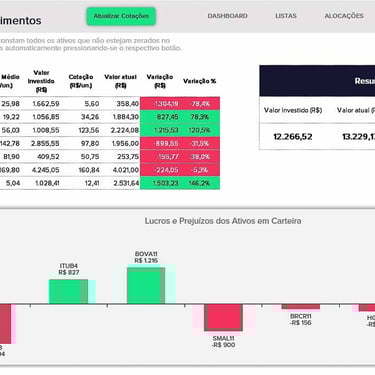Click the invested value cell 1.662,59
Image resolution: width=375 pixels, height=375 pixels.
46,104
